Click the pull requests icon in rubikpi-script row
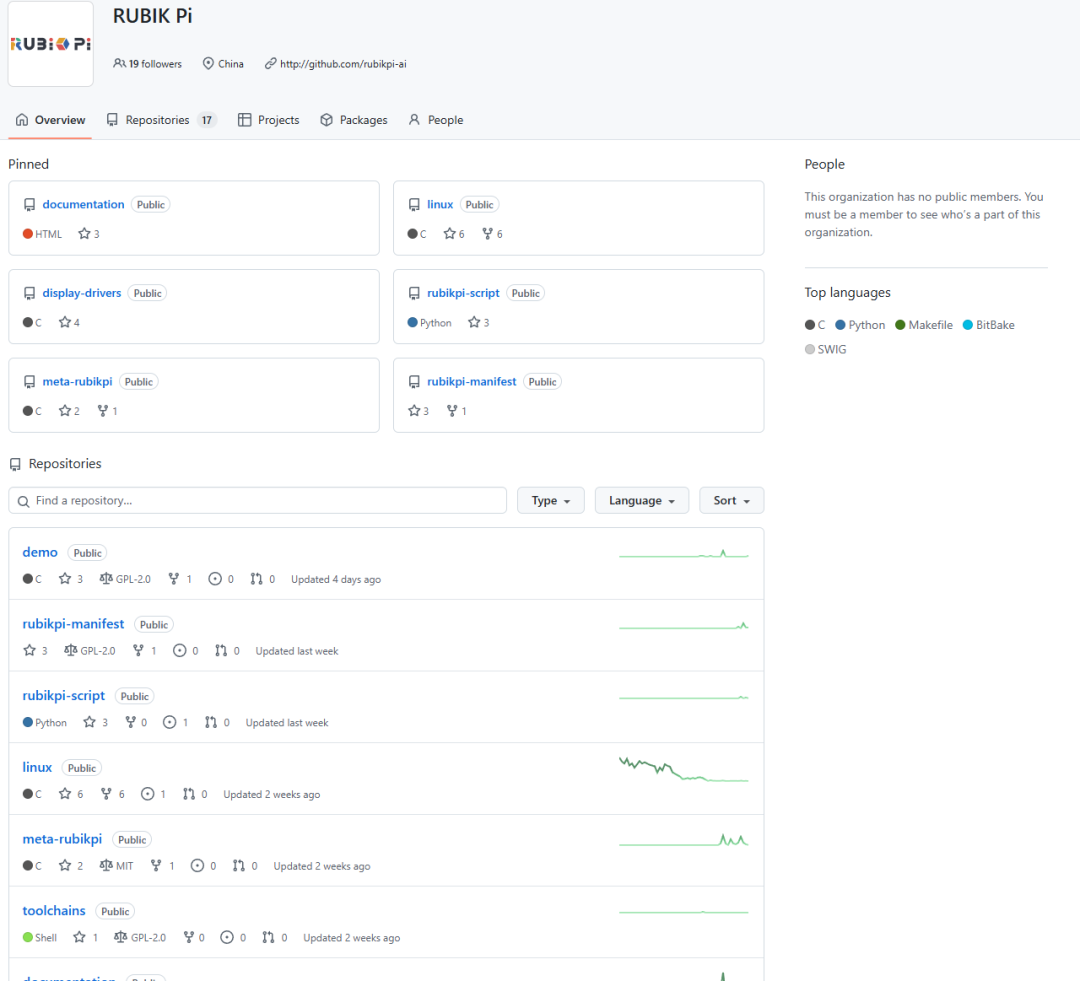This screenshot has height=981, width=1080. 211,722
